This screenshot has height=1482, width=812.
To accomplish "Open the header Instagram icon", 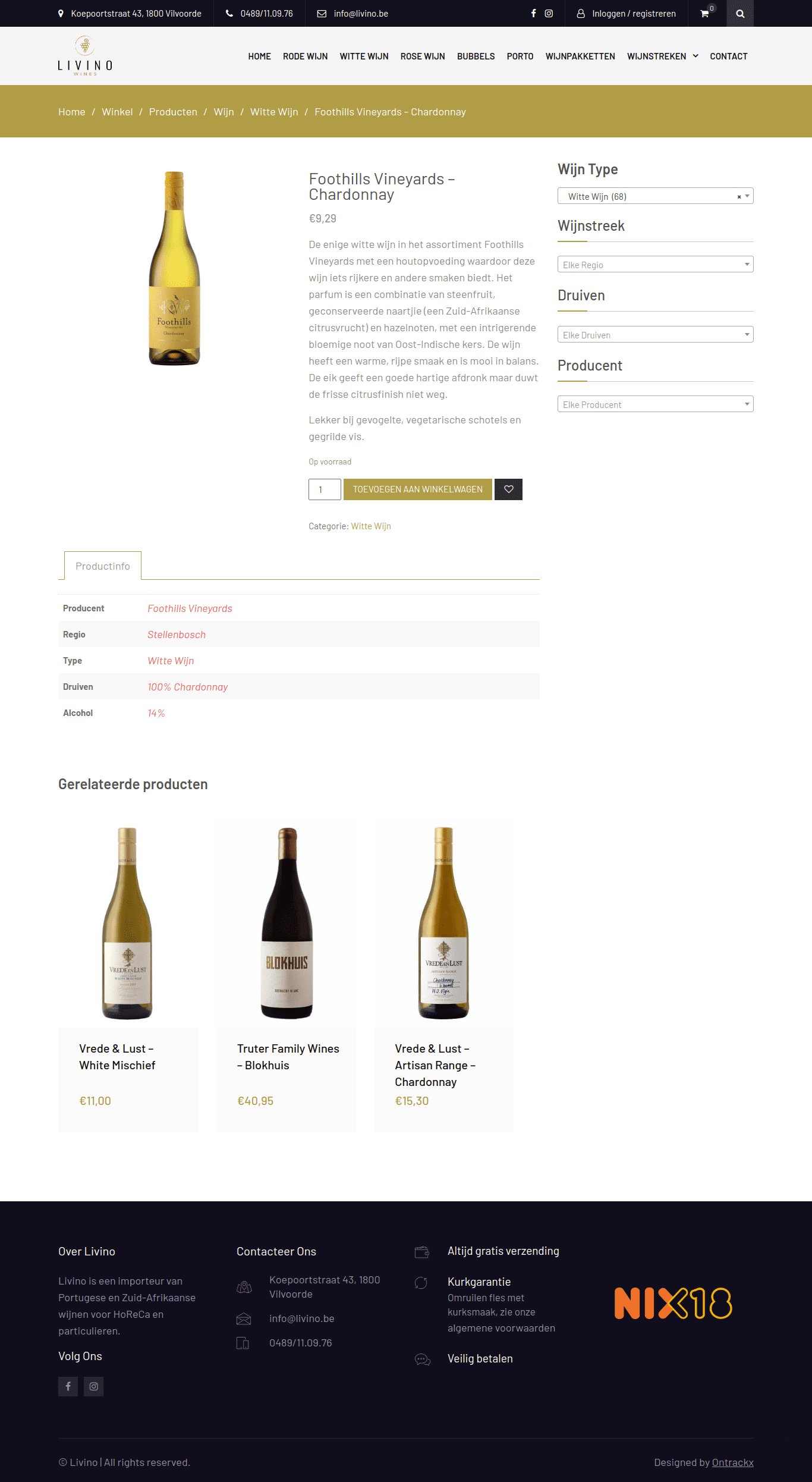I will [x=549, y=13].
